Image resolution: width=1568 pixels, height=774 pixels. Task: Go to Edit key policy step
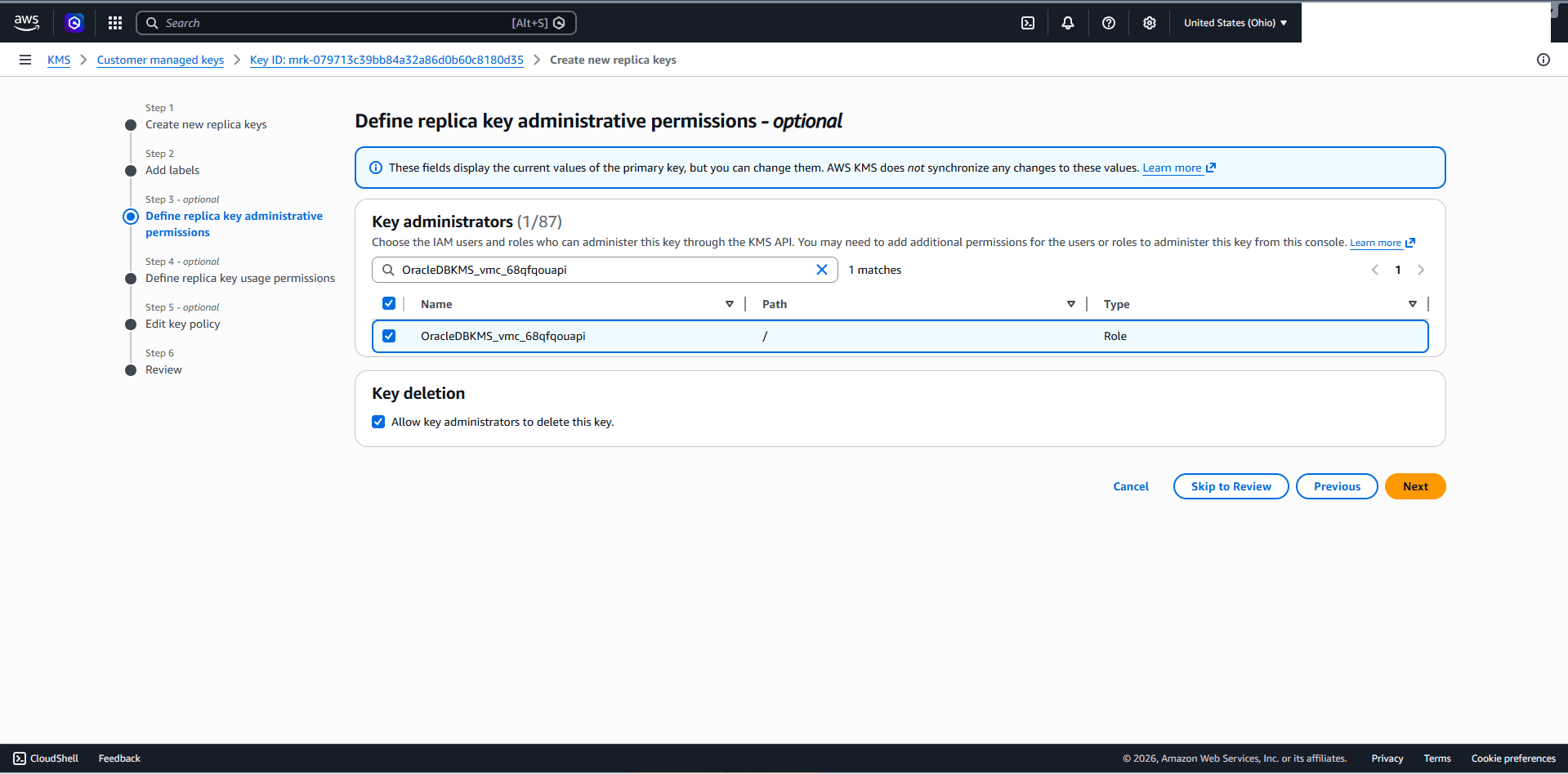[183, 324]
